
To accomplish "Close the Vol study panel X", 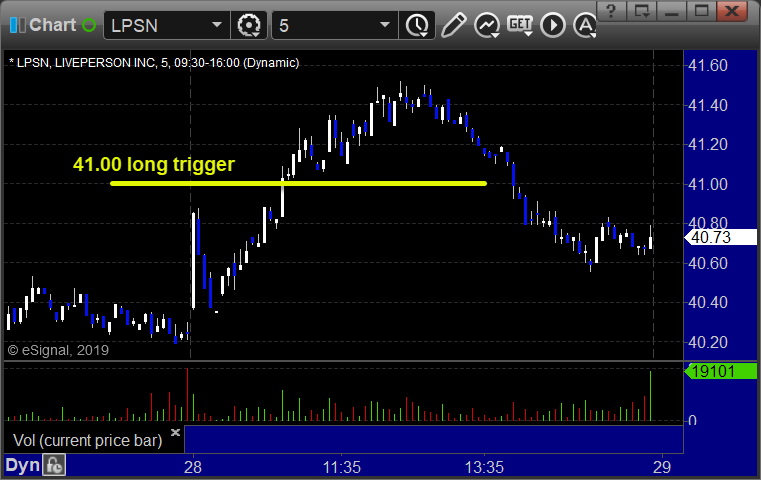I will coord(175,432).
